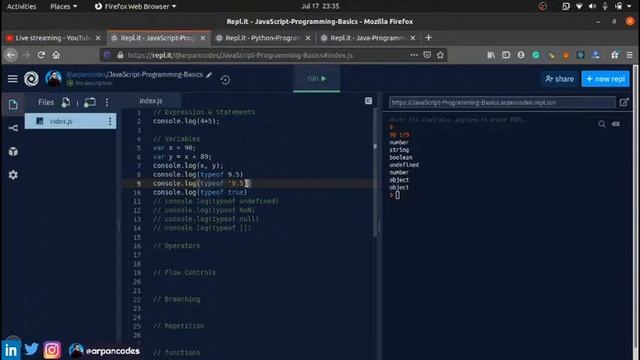Open the Files sidebar panel icon
Image resolution: width=640 pixels, height=360 pixels.
pos(13,104)
